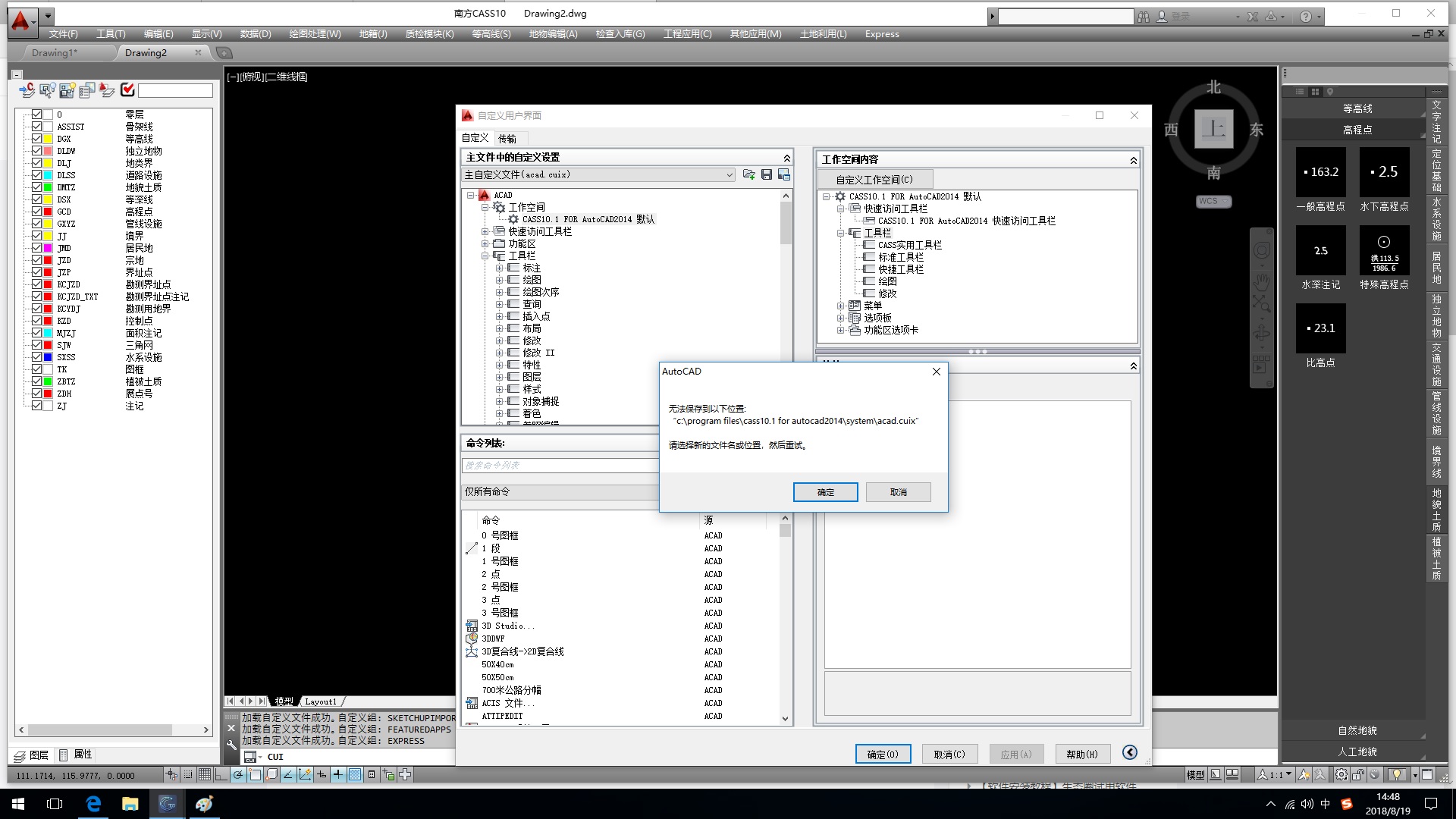Open Microsoft Edge from the taskbar

pos(93,804)
